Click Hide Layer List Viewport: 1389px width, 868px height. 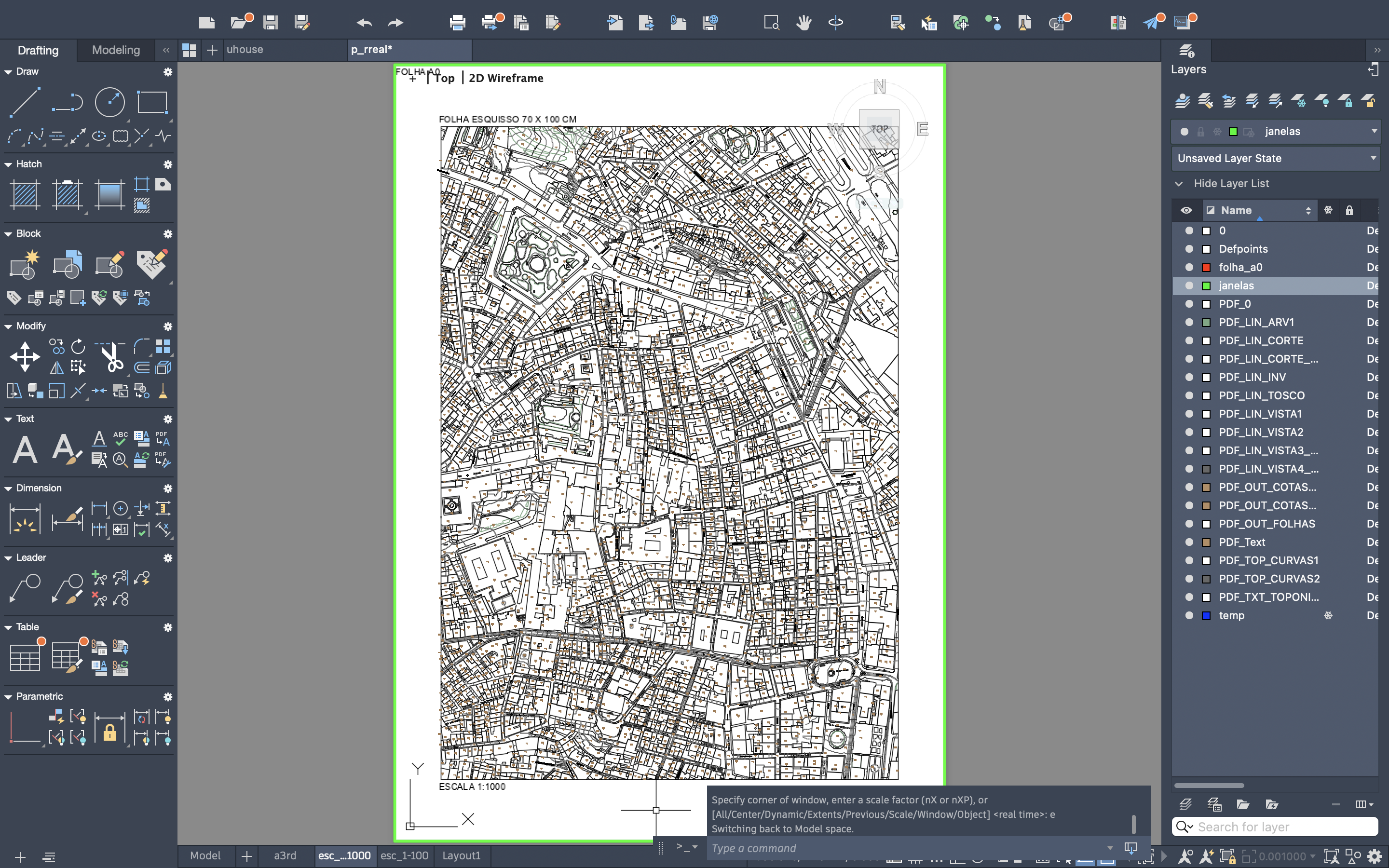[x=1231, y=184]
